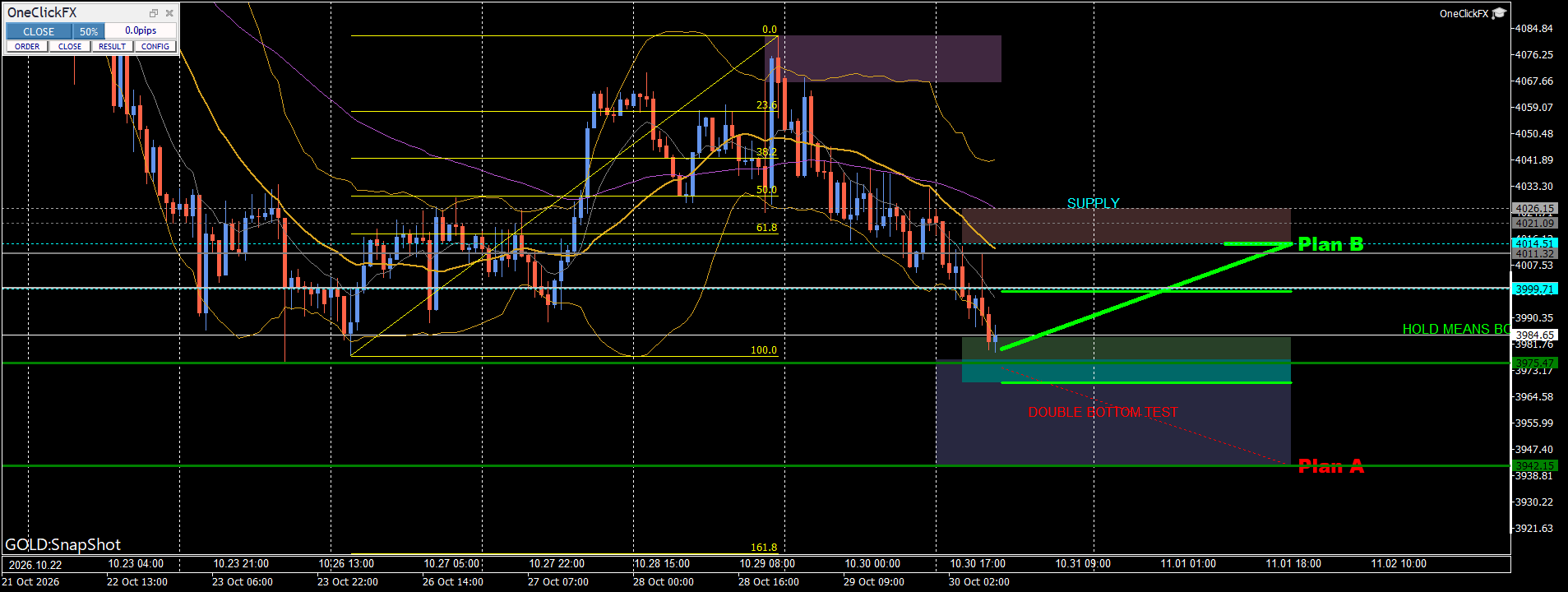Click the OneClickFX label at top right
Viewport: 1568px width, 592px height.
[1464, 13]
